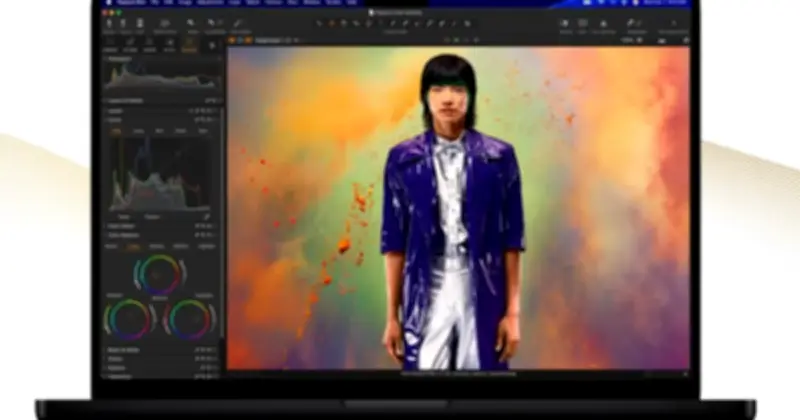Click the edit icon at toolbar's right side
800x420 pixels.
[632, 22]
